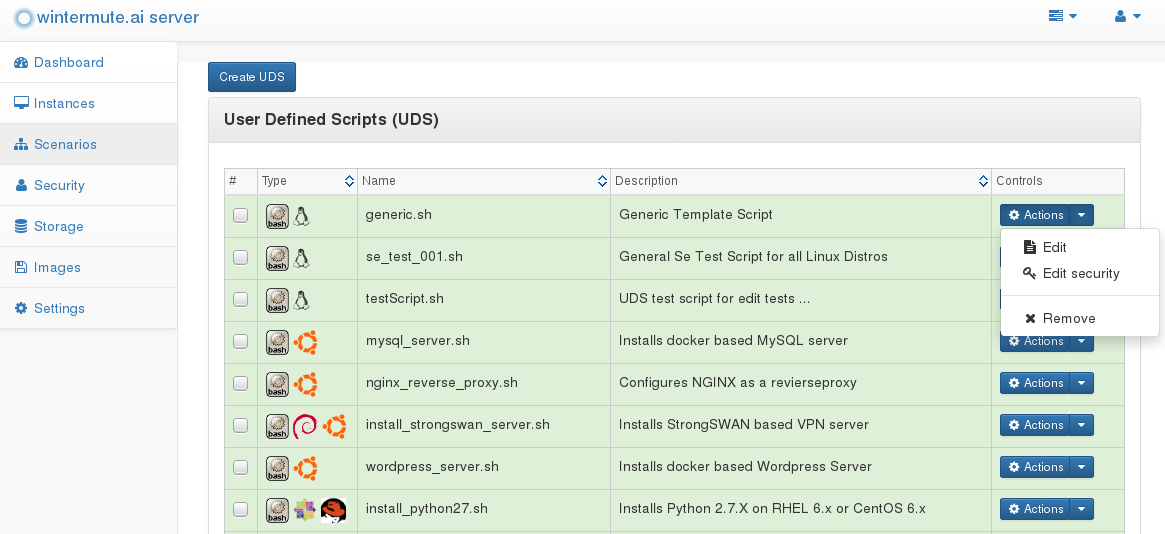Choose Edit security from the open menu
This screenshot has width=1165, height=534.
1080,273
